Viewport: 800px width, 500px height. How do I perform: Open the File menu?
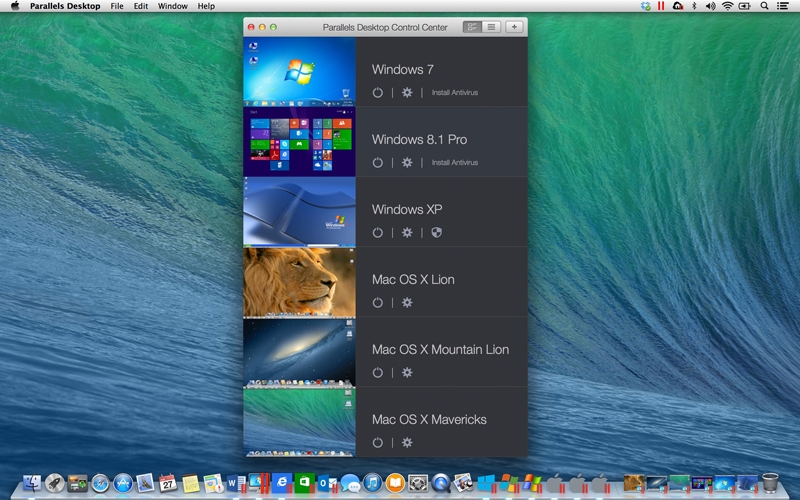click(x=117, y=6)
